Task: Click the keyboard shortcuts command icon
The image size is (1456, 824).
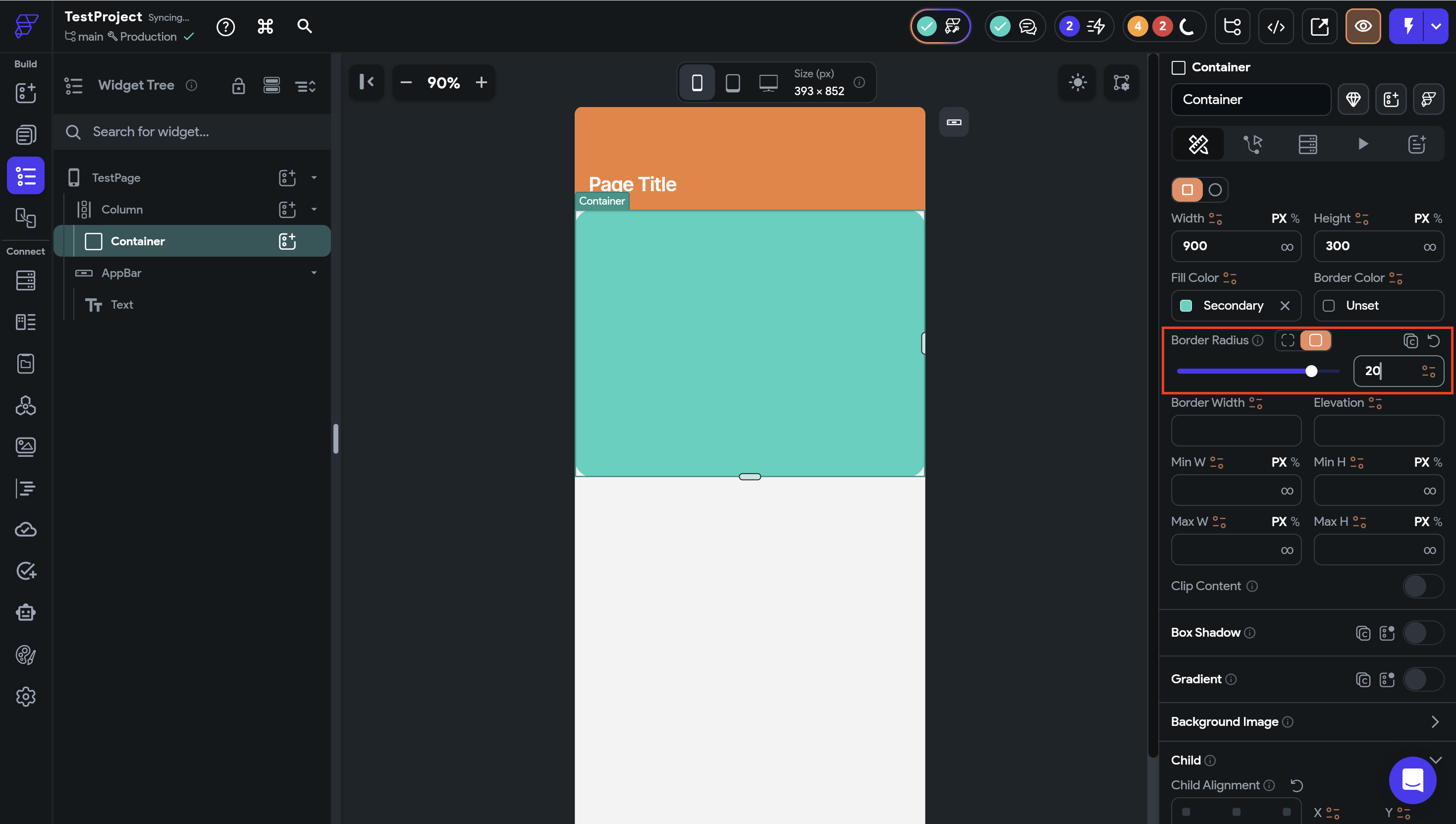Action: pos(266,27)
